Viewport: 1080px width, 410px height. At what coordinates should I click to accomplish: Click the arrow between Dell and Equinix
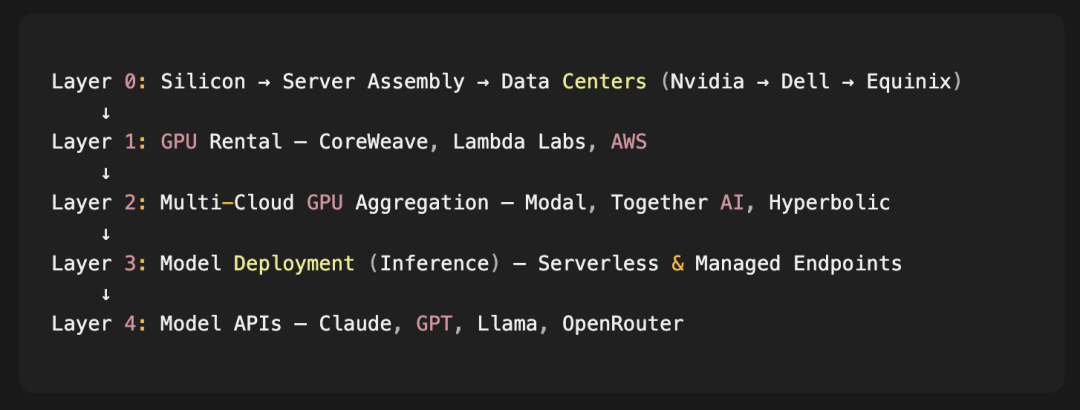tap(848, 82)
